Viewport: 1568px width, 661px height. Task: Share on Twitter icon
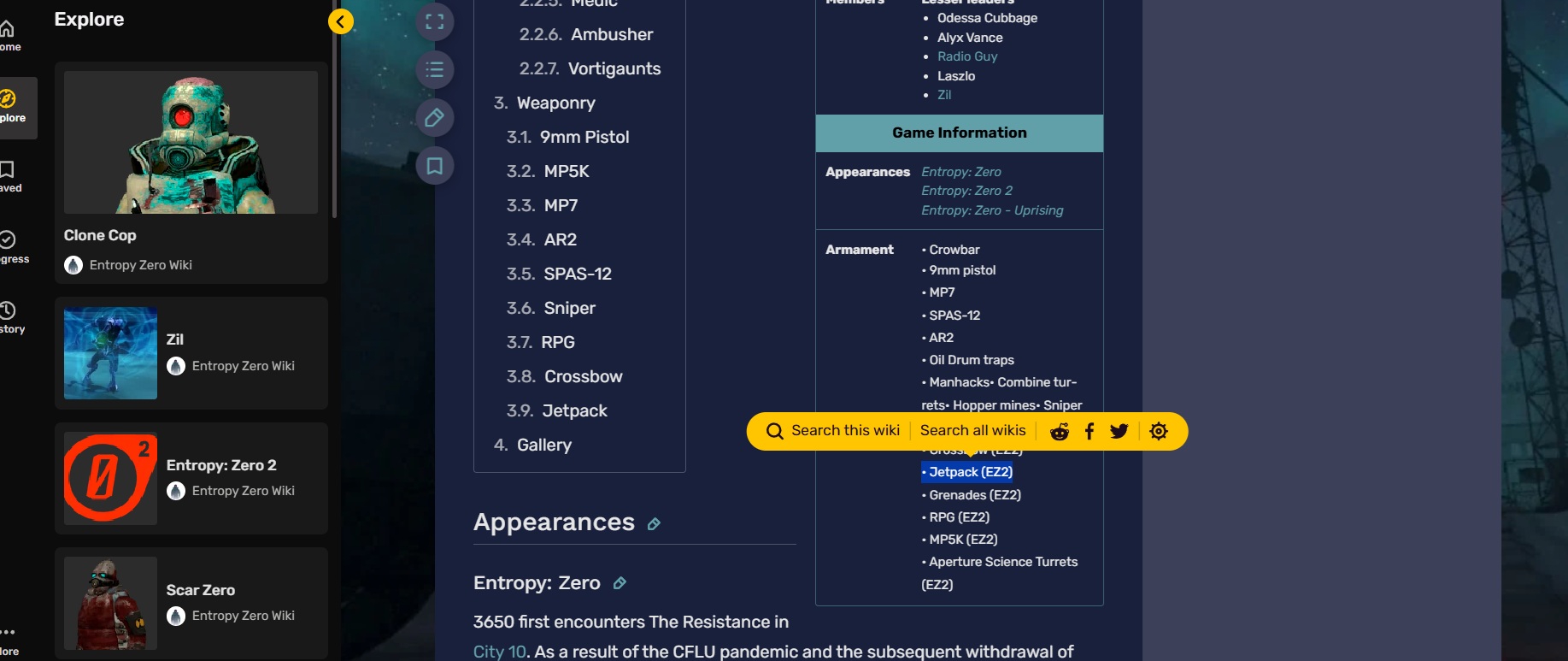tap(1119, 431)
